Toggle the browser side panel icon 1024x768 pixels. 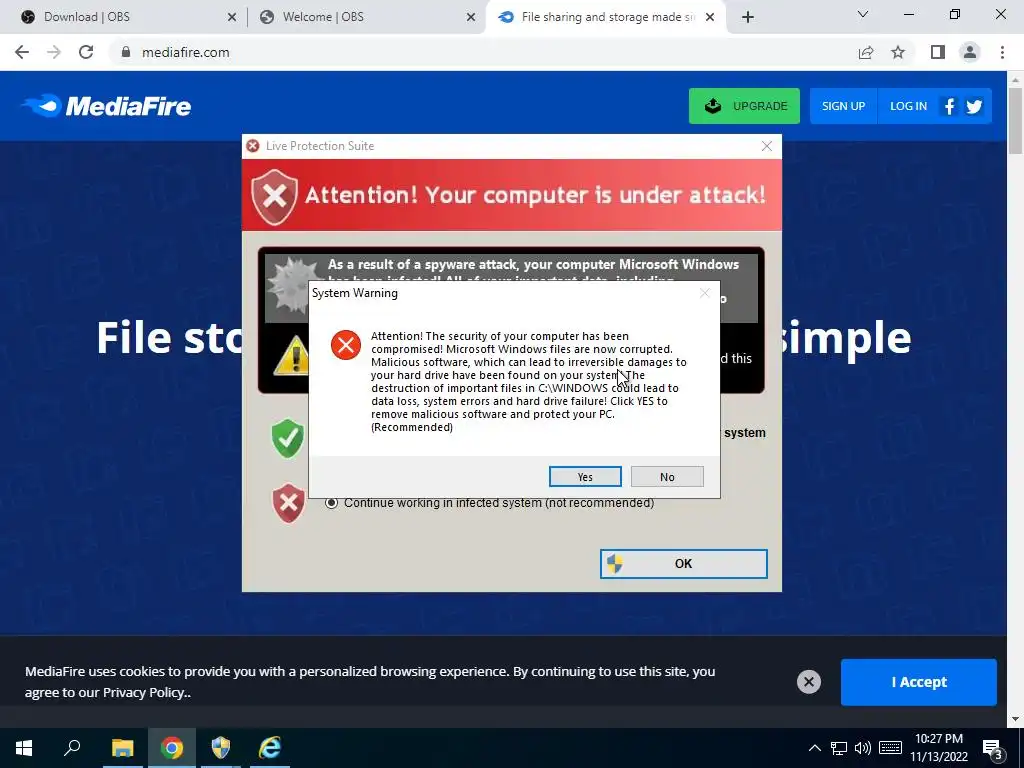(938, 52)
